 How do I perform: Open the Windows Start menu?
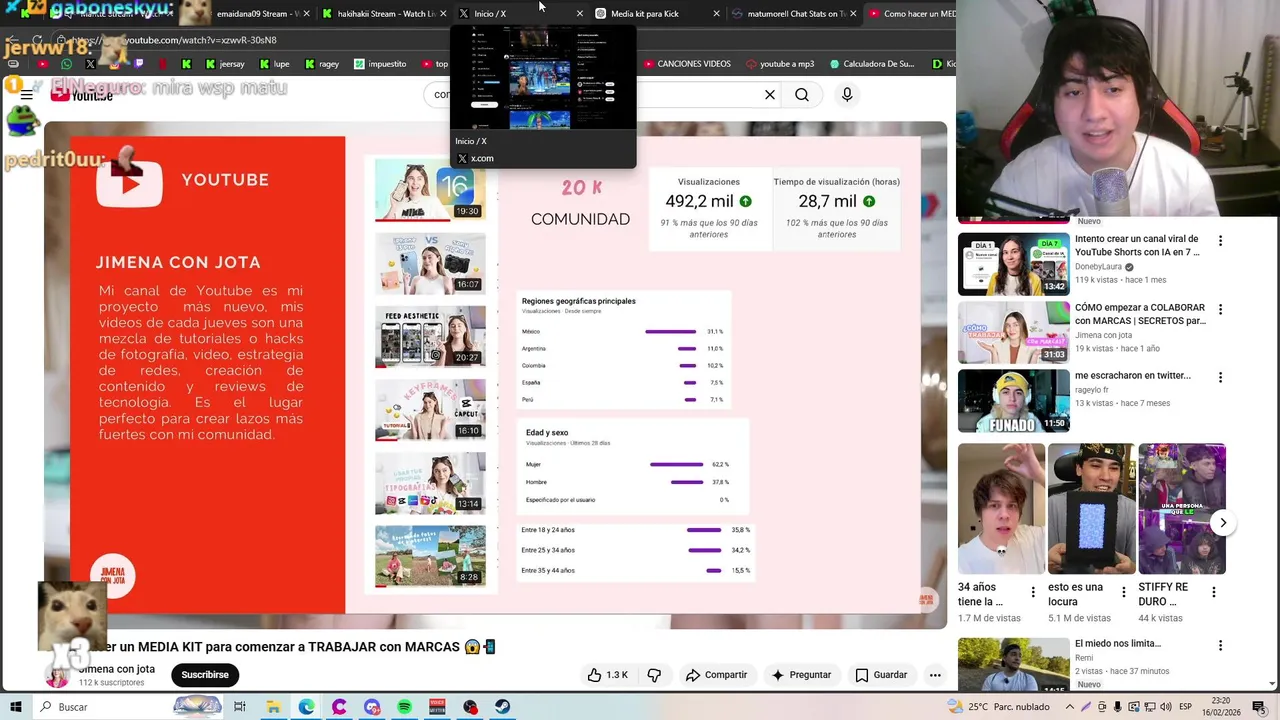click(15, 707)
